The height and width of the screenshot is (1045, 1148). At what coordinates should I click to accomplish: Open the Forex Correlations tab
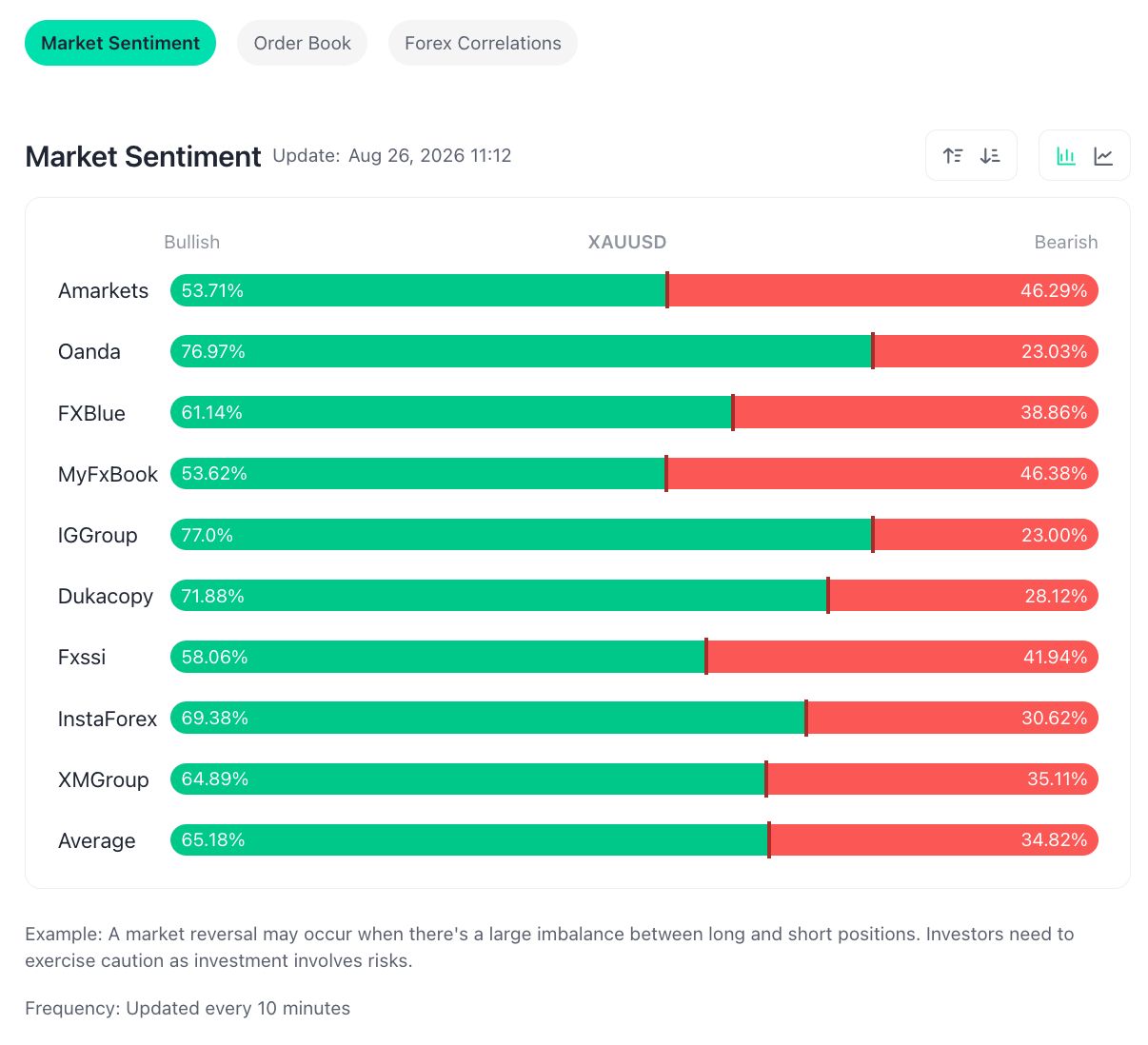483,43
